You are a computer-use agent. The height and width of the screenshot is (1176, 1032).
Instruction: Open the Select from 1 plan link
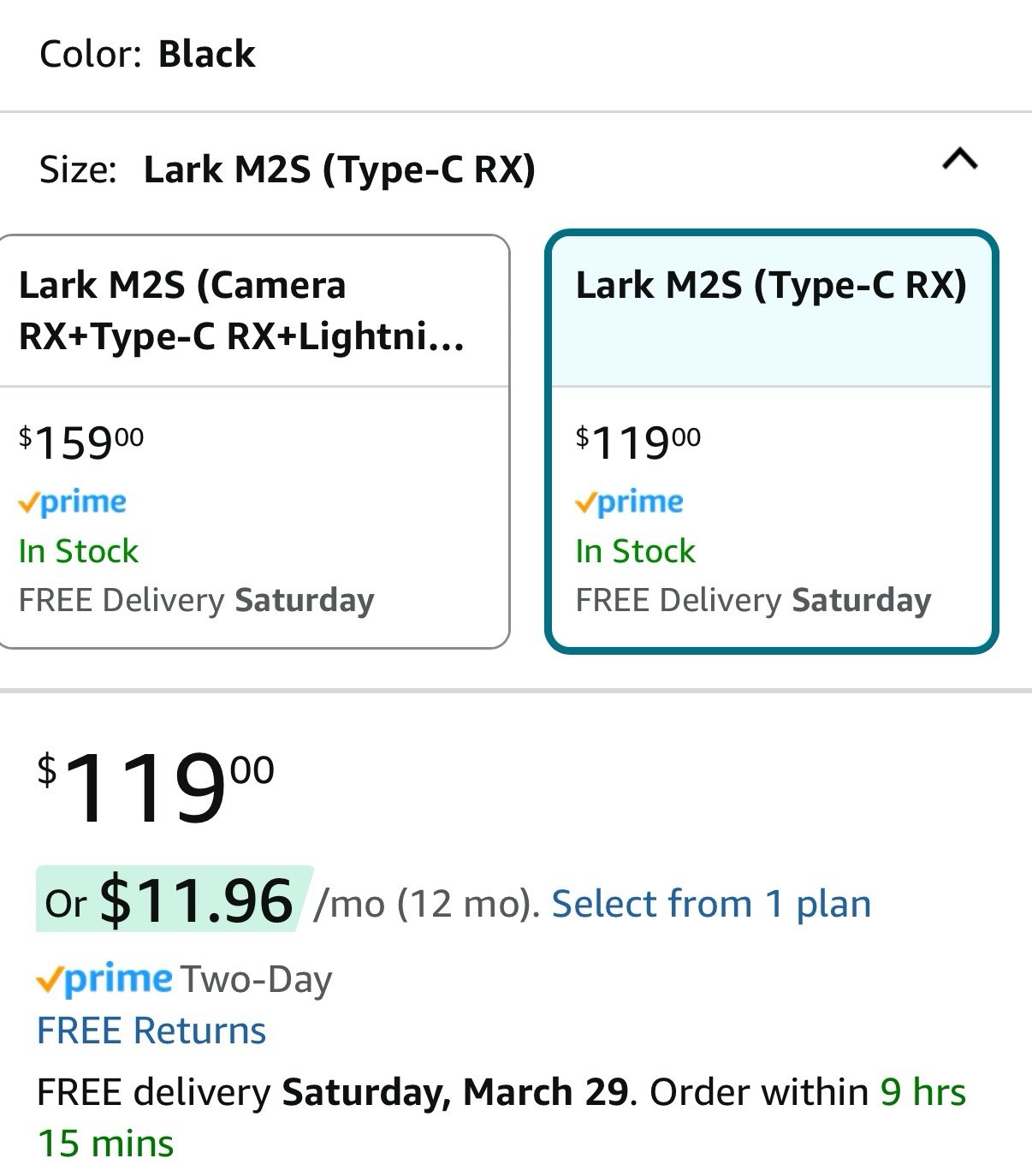711,904
